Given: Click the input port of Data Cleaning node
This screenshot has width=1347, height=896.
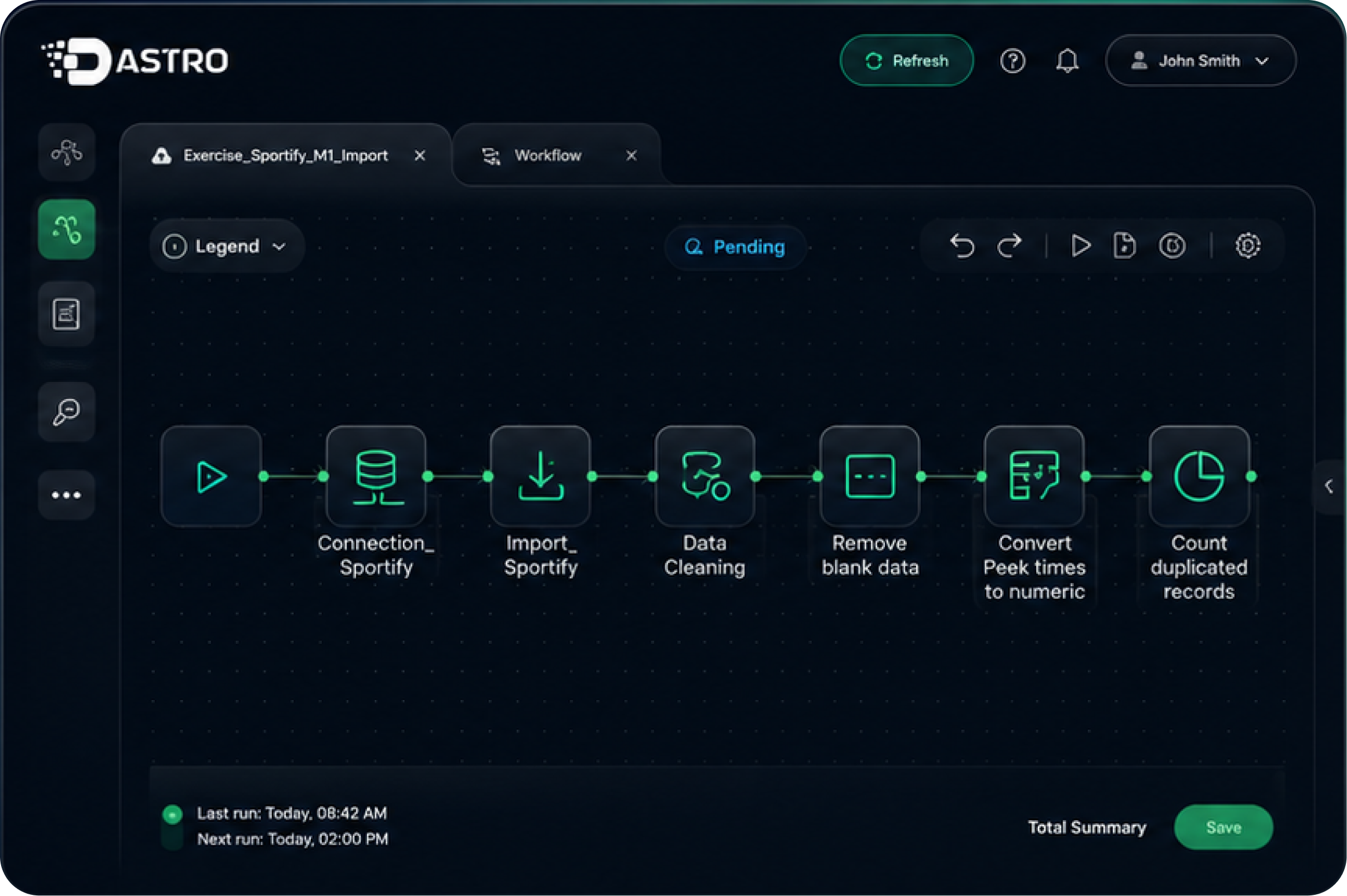Looking at the screenshot, I should tap(653, 476).
